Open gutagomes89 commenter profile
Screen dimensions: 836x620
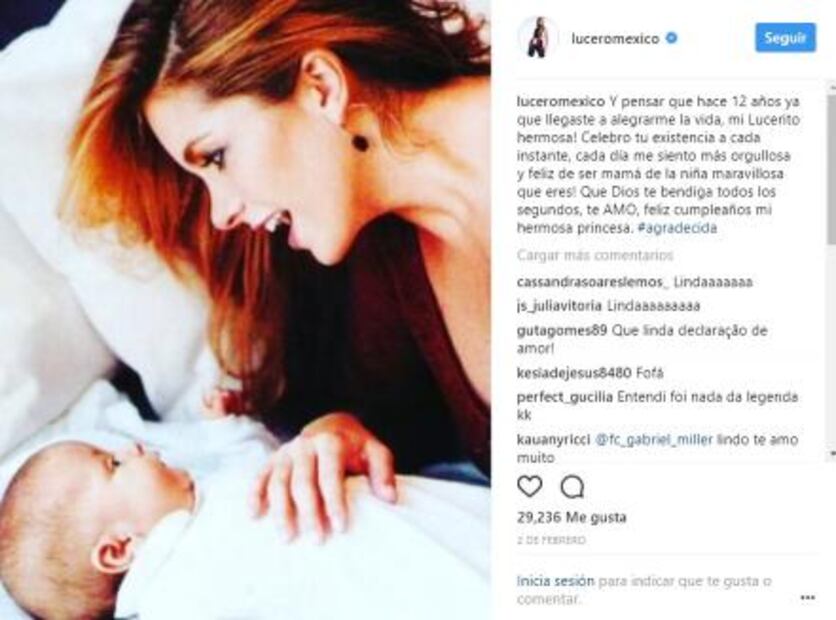click(562, 331)
